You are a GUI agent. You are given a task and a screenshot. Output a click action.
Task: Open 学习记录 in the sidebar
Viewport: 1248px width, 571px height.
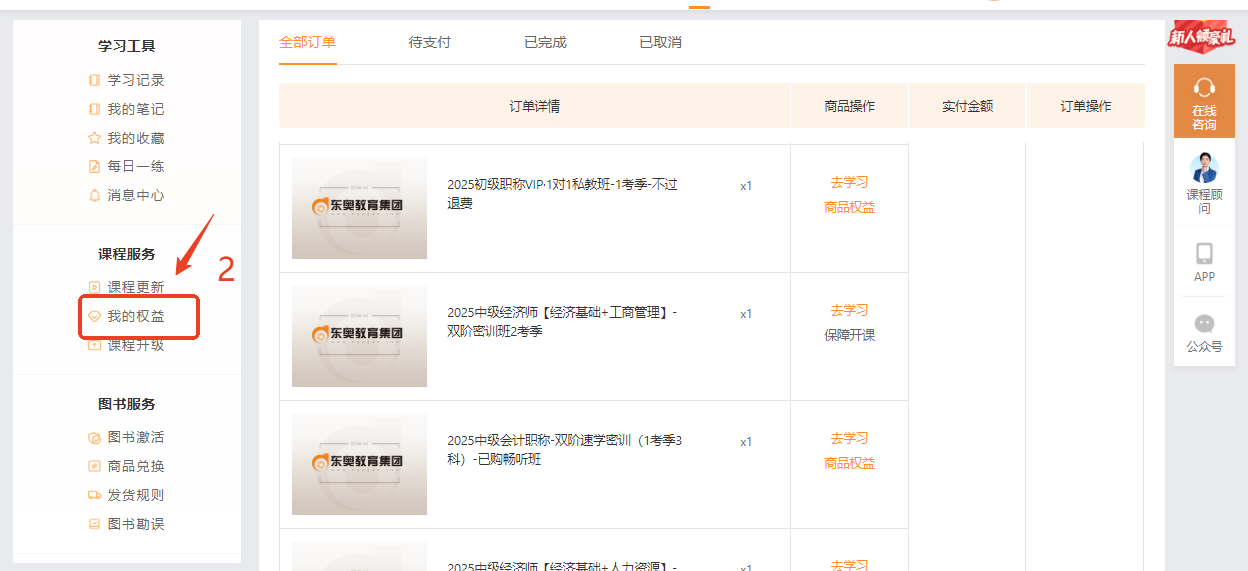135,80
